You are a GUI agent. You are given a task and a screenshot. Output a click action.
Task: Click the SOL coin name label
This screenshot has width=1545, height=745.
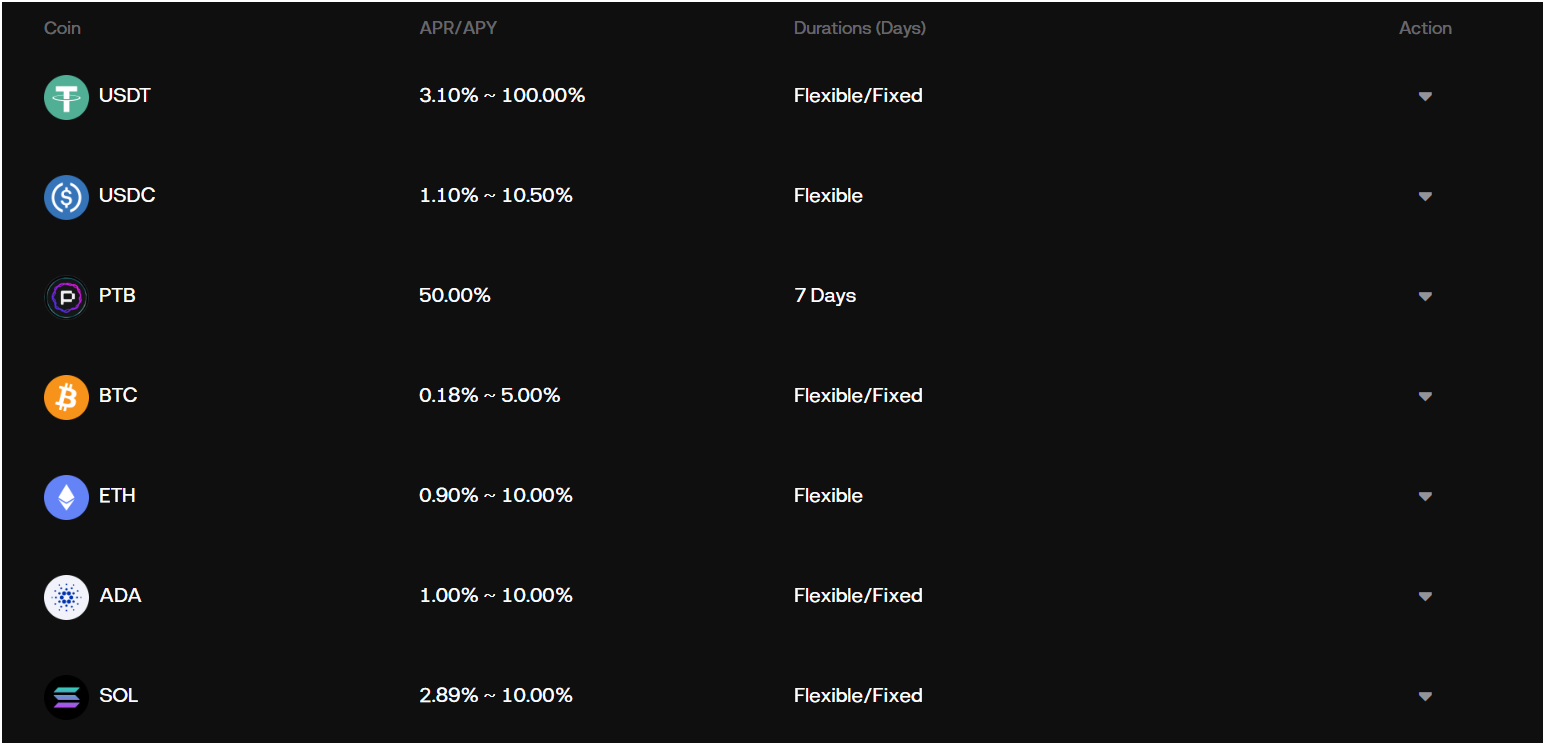(x=118, y=696)
